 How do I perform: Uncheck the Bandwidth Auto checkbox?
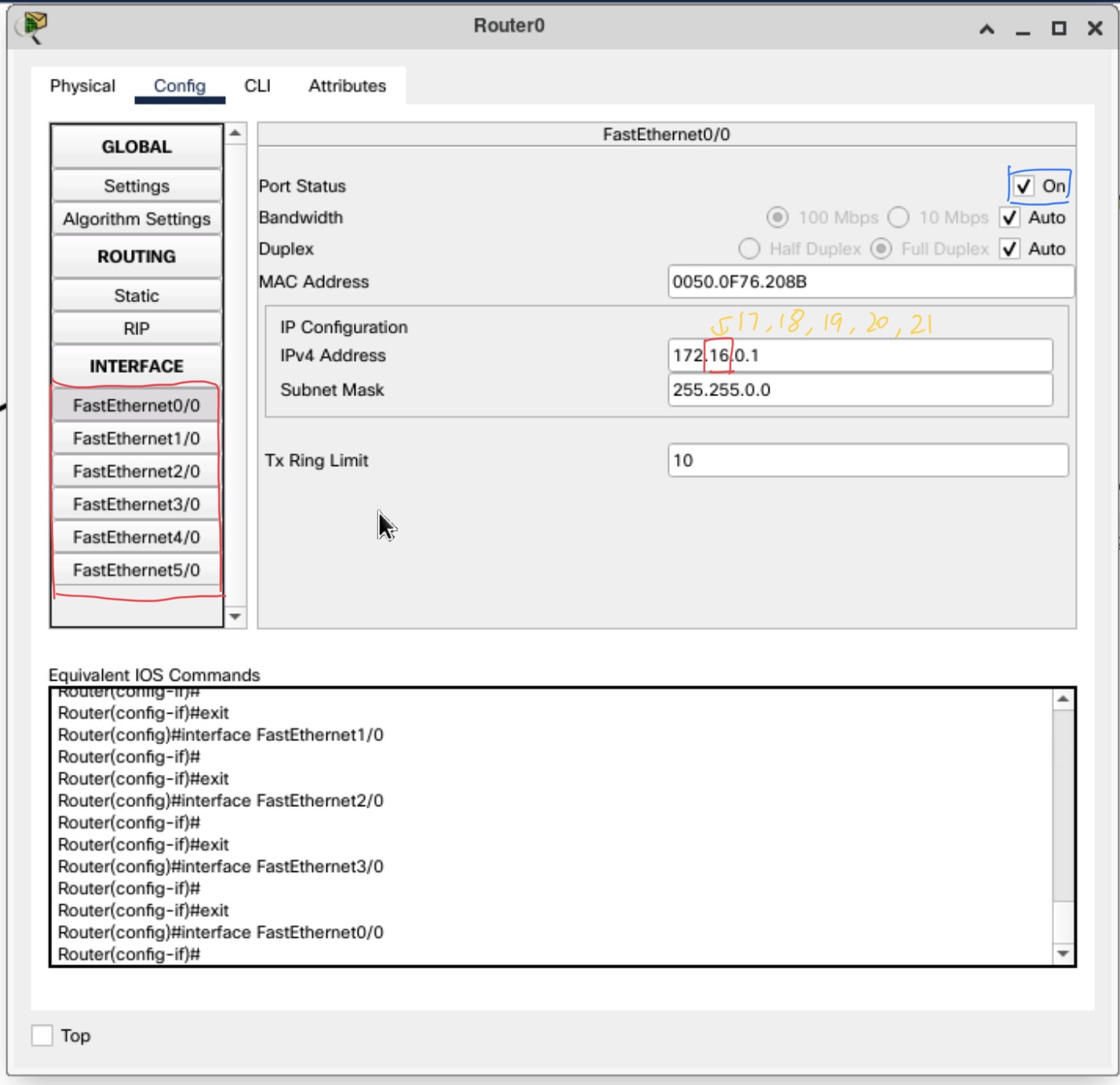[x=1011, y=218]
